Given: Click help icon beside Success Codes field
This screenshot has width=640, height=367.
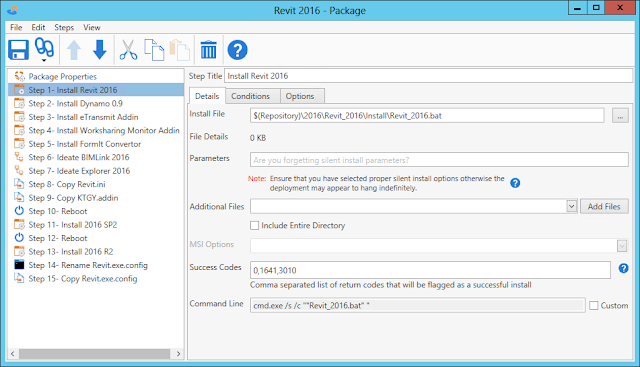Looking at the screenshot, I should point(623,268).
